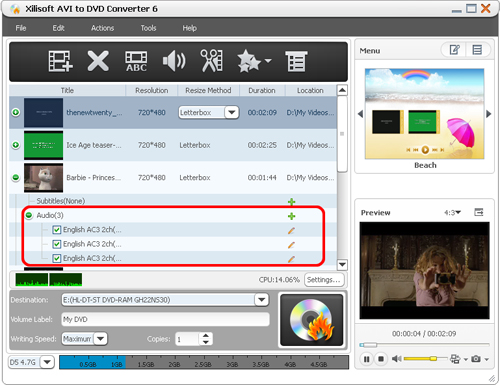Sort by the Title column header
Image resolution: width=500 pixels, height=385 pixels.
(67, 90)
